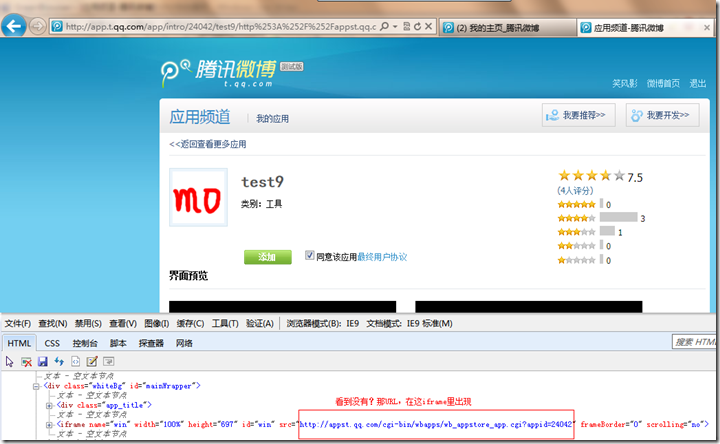Click the word wrap toolbar icon
This screenshot has height=444, width=720.
[108, 362]
